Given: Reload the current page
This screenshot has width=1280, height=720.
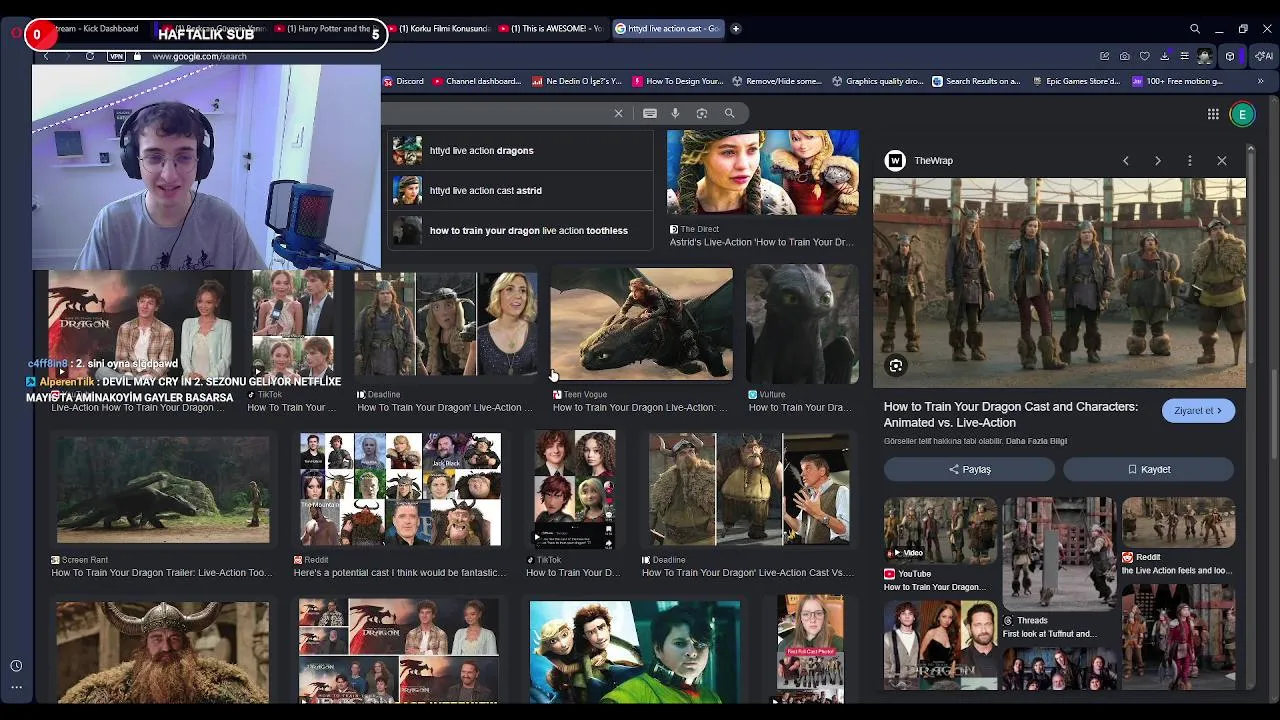Looking at the screenshot, I should coord(90,57).
